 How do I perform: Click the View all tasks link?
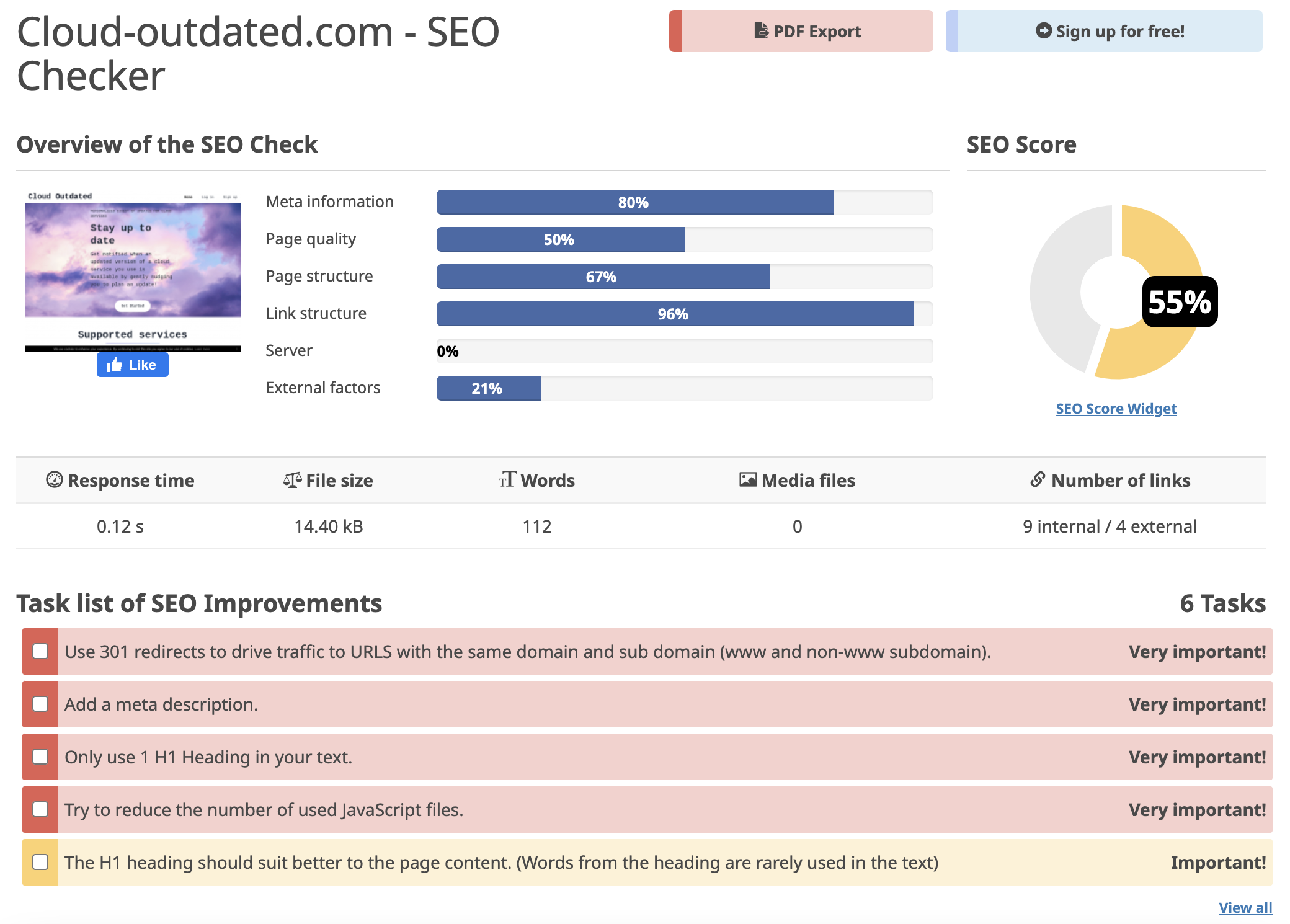1245,908
